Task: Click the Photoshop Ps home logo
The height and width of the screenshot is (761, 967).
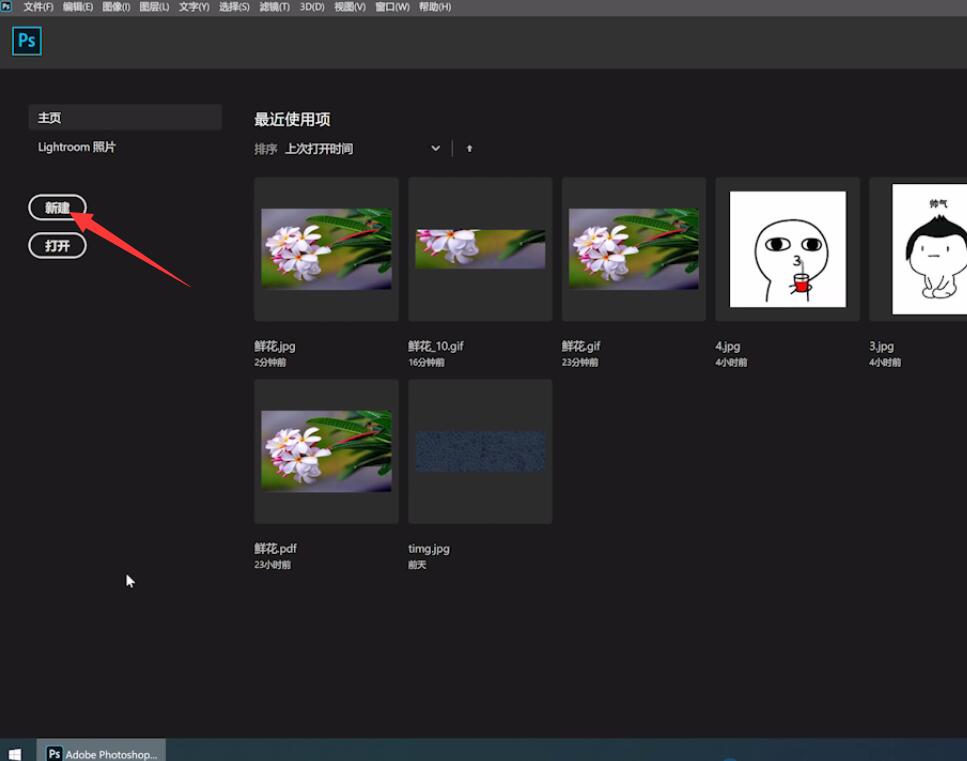Action: 27,41
